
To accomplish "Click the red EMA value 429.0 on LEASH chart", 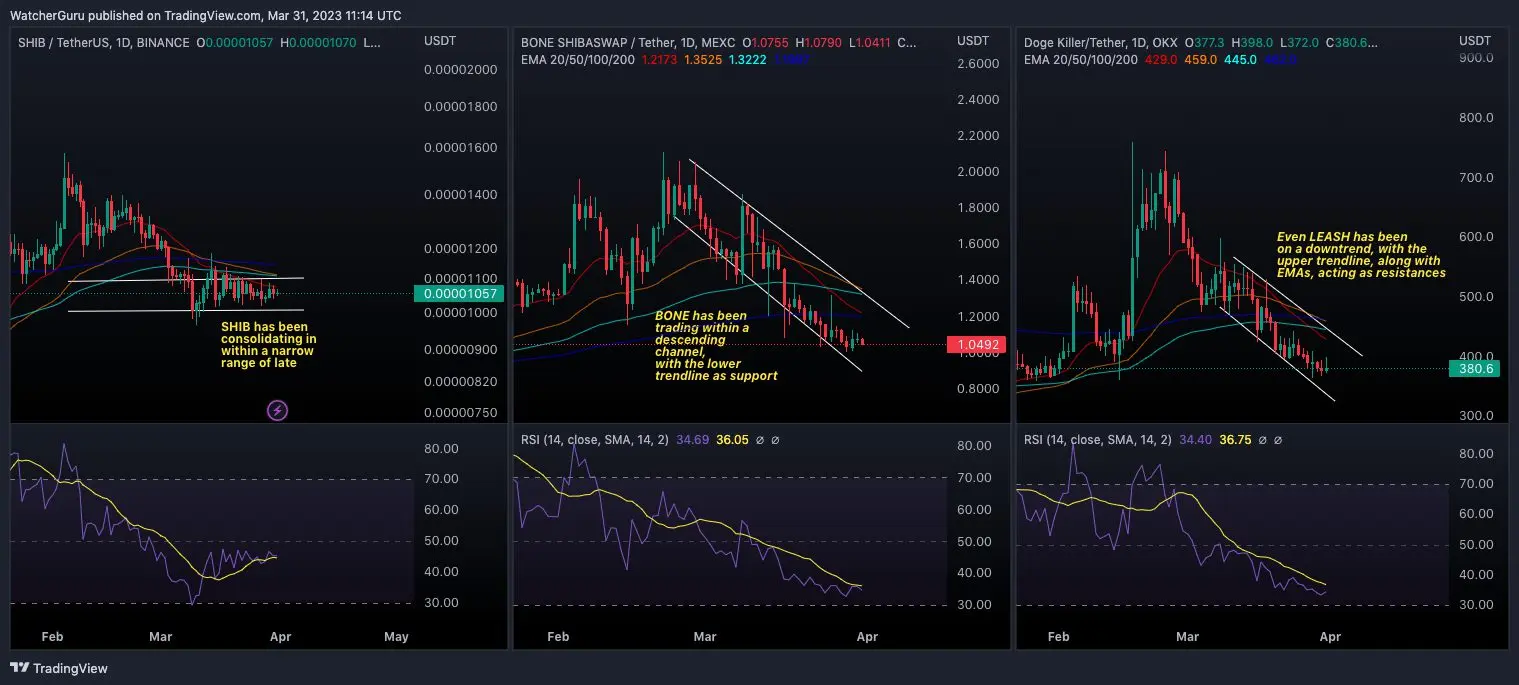I will 1161,60.
